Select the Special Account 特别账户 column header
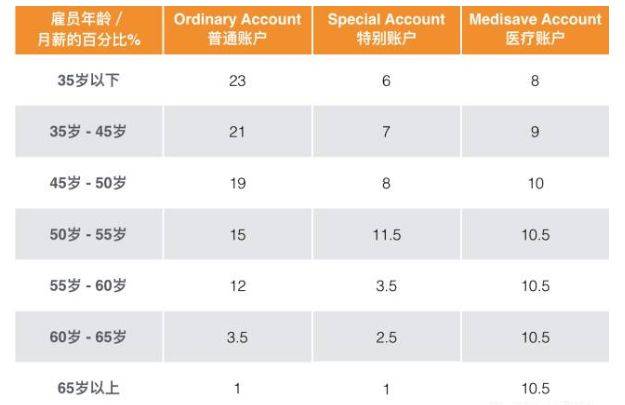 386,29
